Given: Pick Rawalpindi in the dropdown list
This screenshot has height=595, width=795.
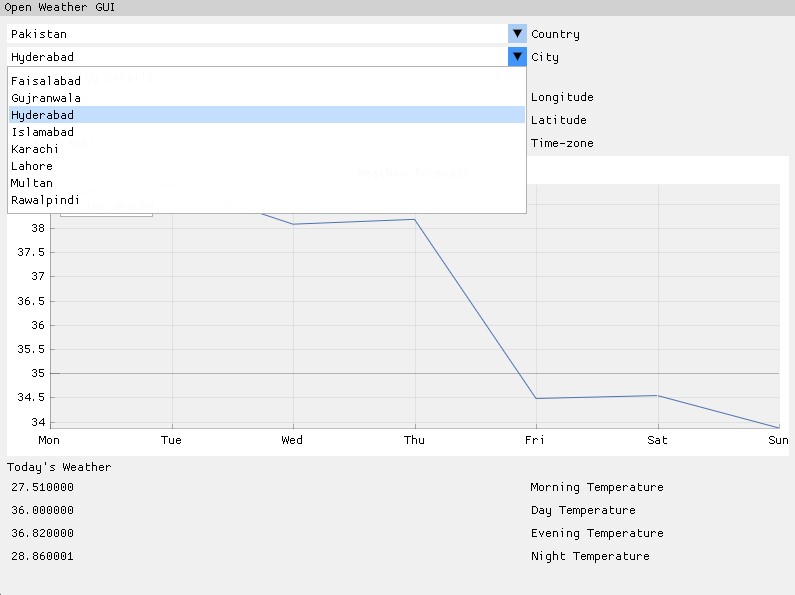Looking at the screenshot, I should tap(267, 200).
